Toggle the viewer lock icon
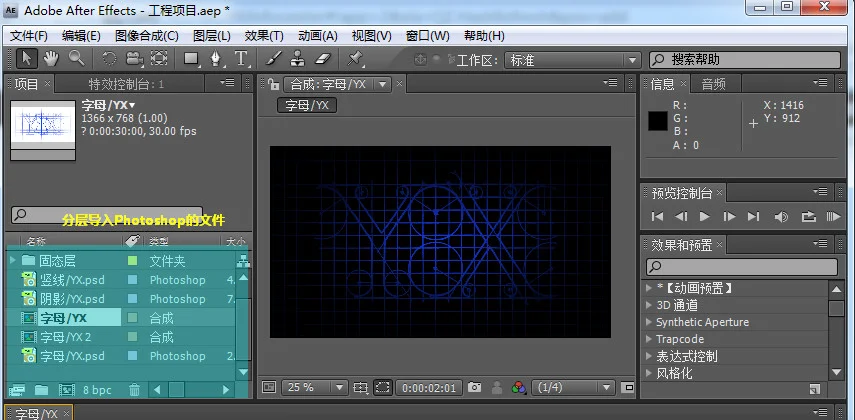The width and height of the screenshot is (855, 420). [x=273, y=84]
